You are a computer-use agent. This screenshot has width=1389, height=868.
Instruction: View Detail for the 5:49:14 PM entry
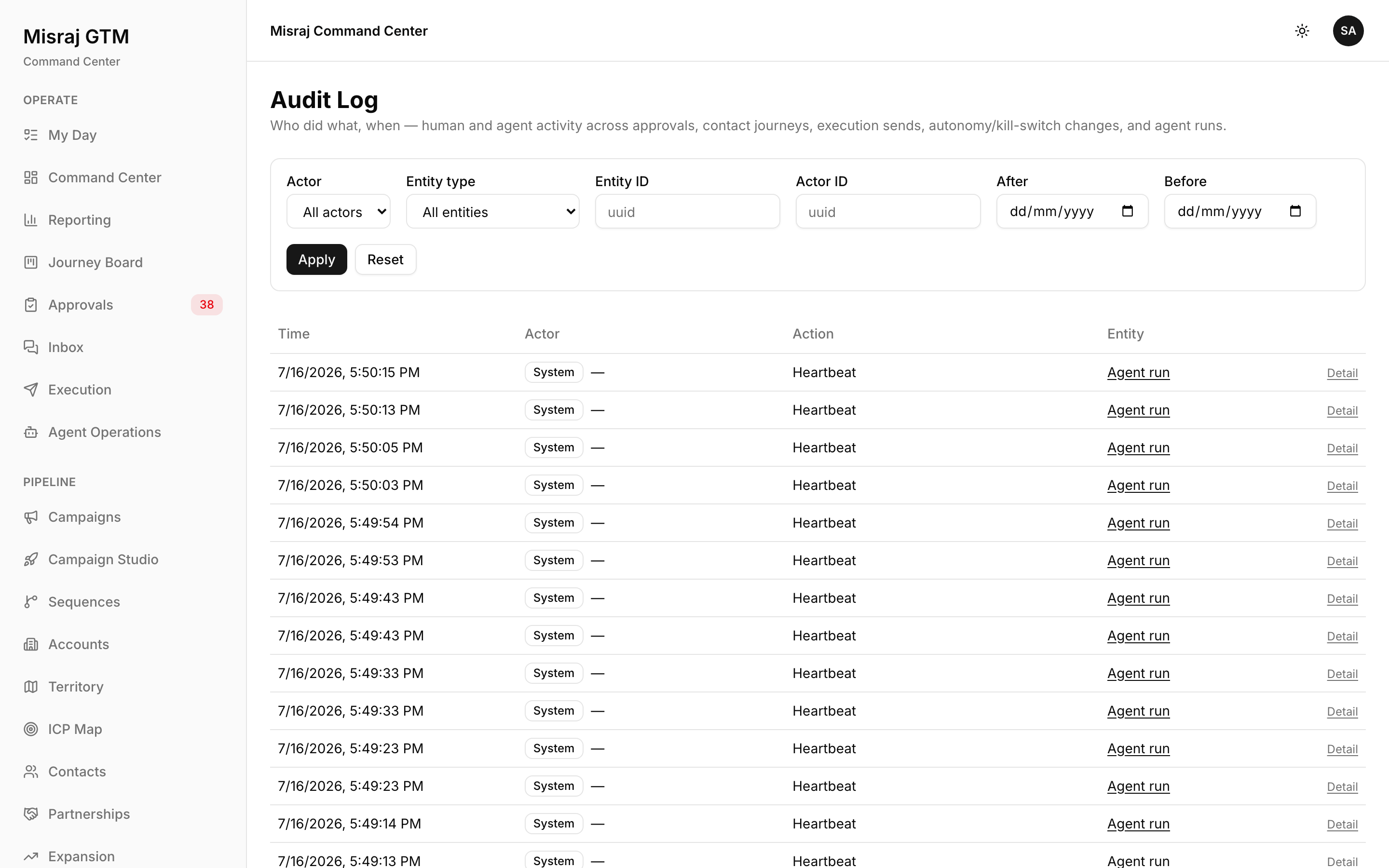(x=1342, y=825)
